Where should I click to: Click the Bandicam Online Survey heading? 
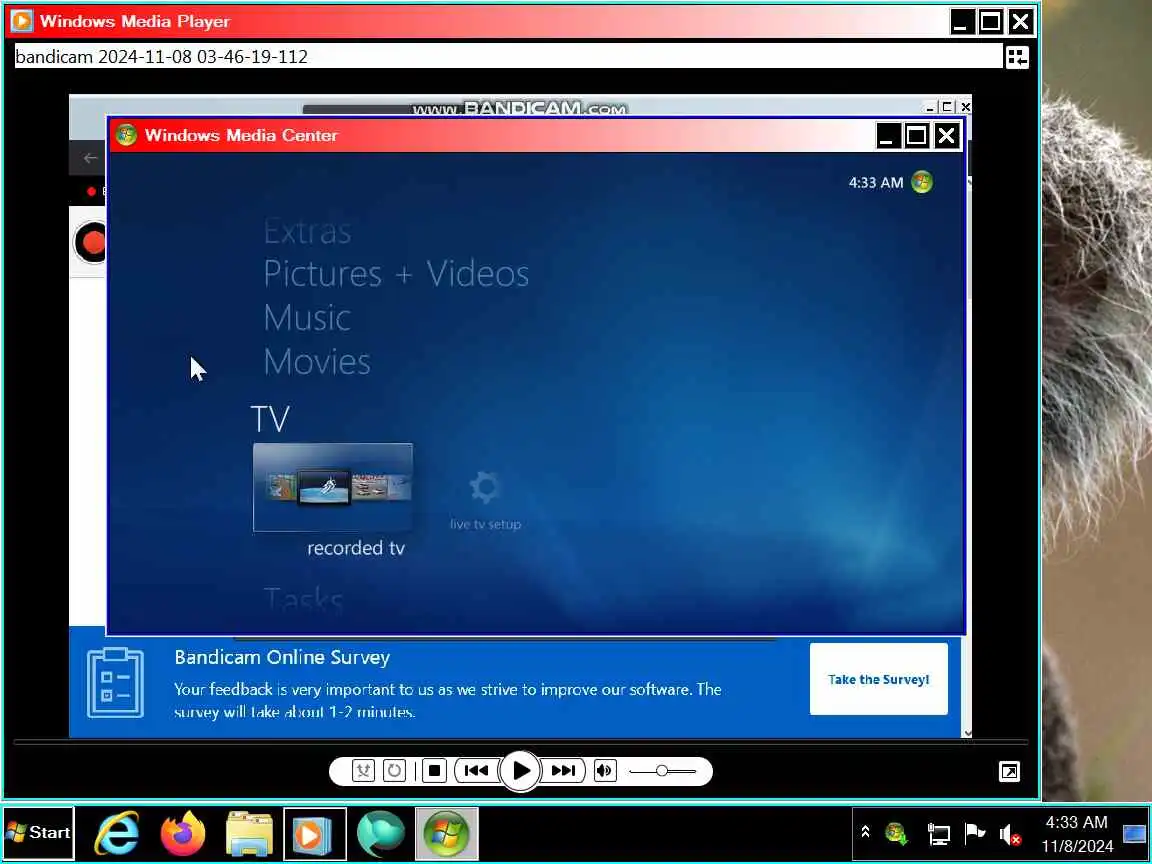tap(282, 657)
